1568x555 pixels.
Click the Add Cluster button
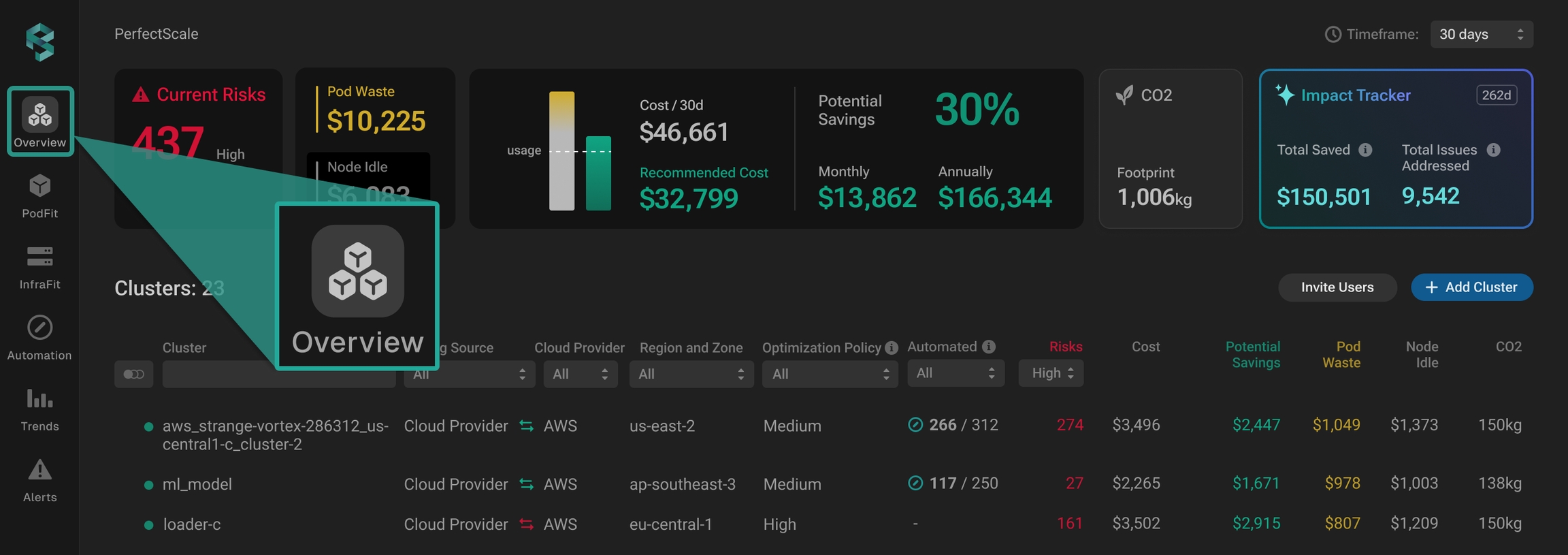pos(1471,287)
